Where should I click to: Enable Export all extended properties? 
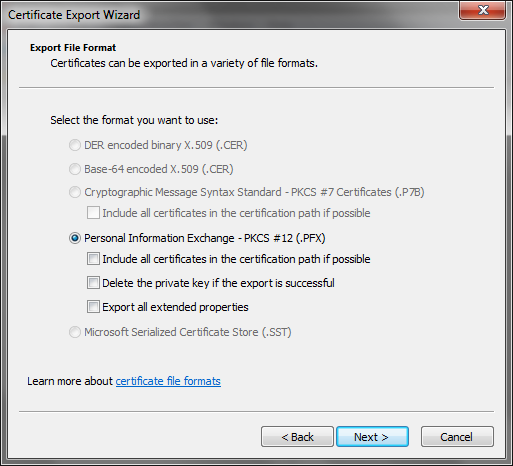[93, 307]
